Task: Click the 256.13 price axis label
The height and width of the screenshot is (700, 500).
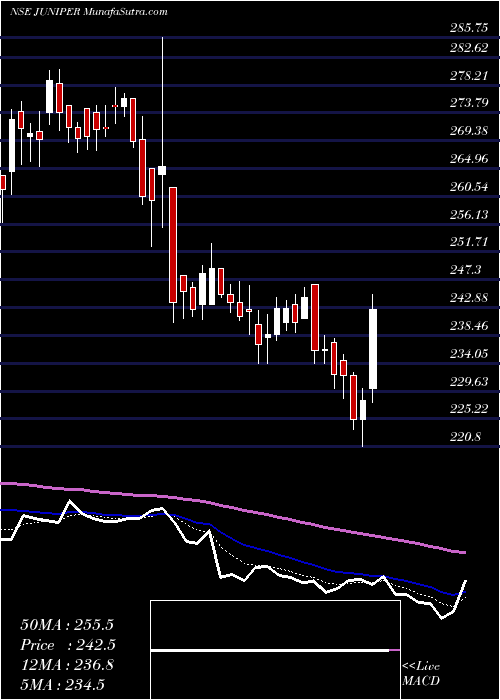Action: (x=468, y=215)
